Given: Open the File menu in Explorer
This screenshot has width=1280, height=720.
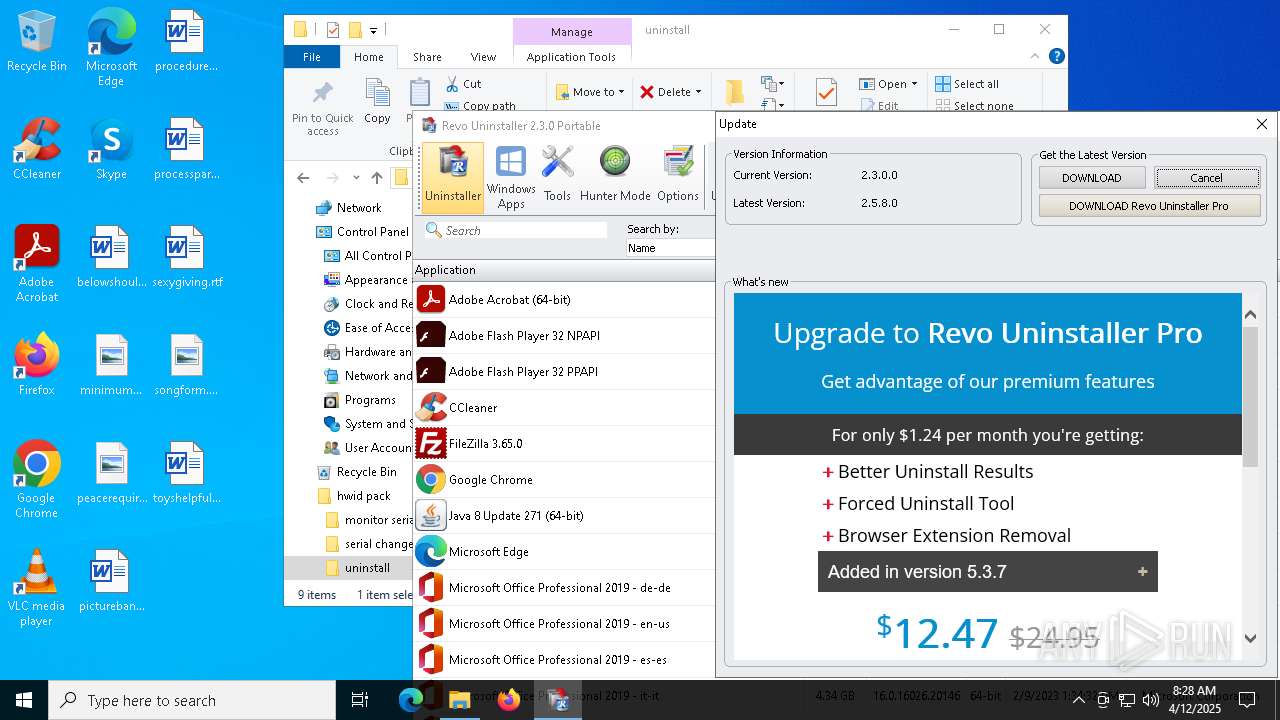Looking at the screenshot, I should (312, 57).
